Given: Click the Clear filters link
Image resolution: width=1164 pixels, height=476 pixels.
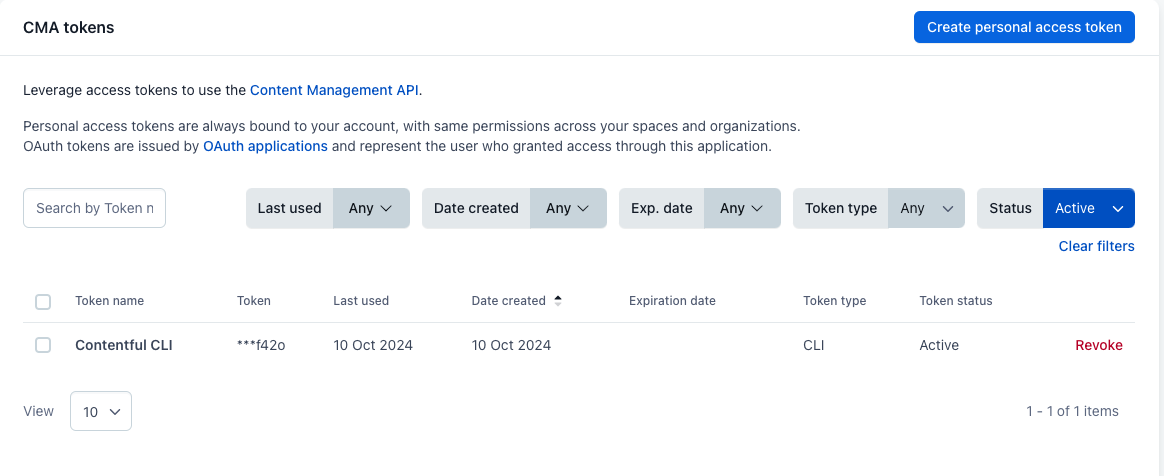Looking at the screenshot, I should 1096,246.
